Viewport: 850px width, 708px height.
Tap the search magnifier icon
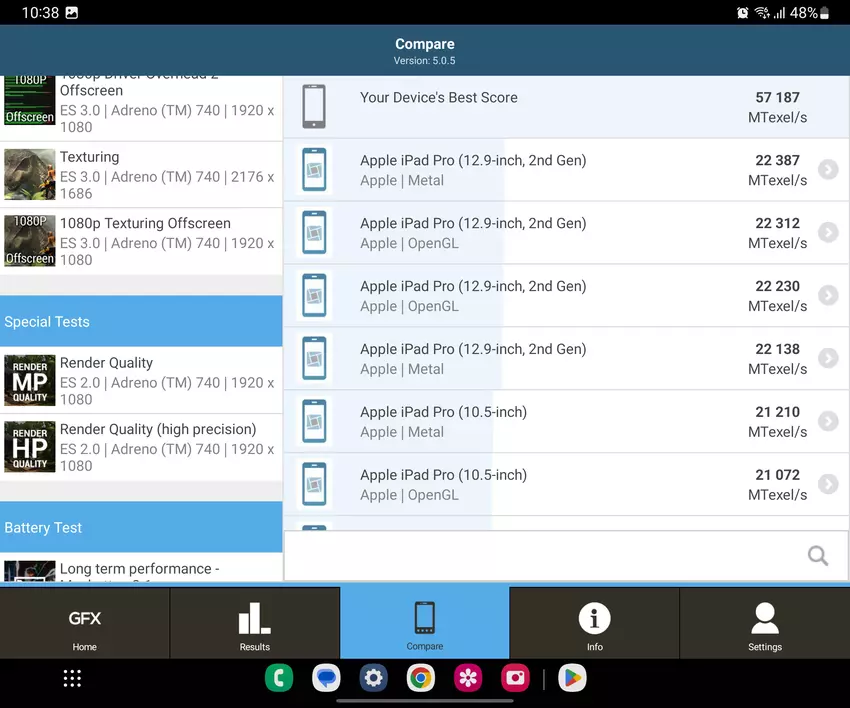tap(817, 556)
